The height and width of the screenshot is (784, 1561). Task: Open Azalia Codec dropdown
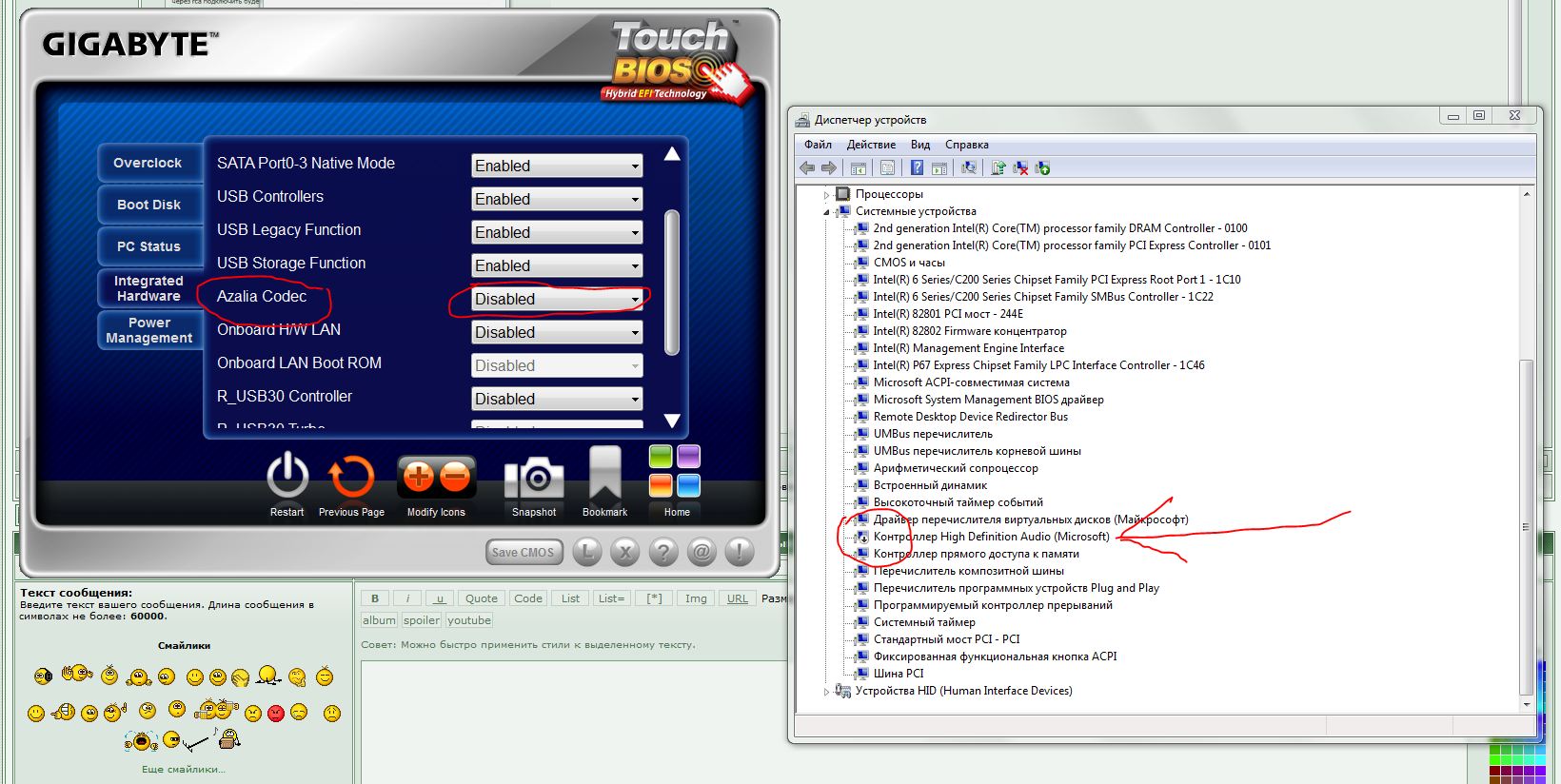click(x=557, y=299)
